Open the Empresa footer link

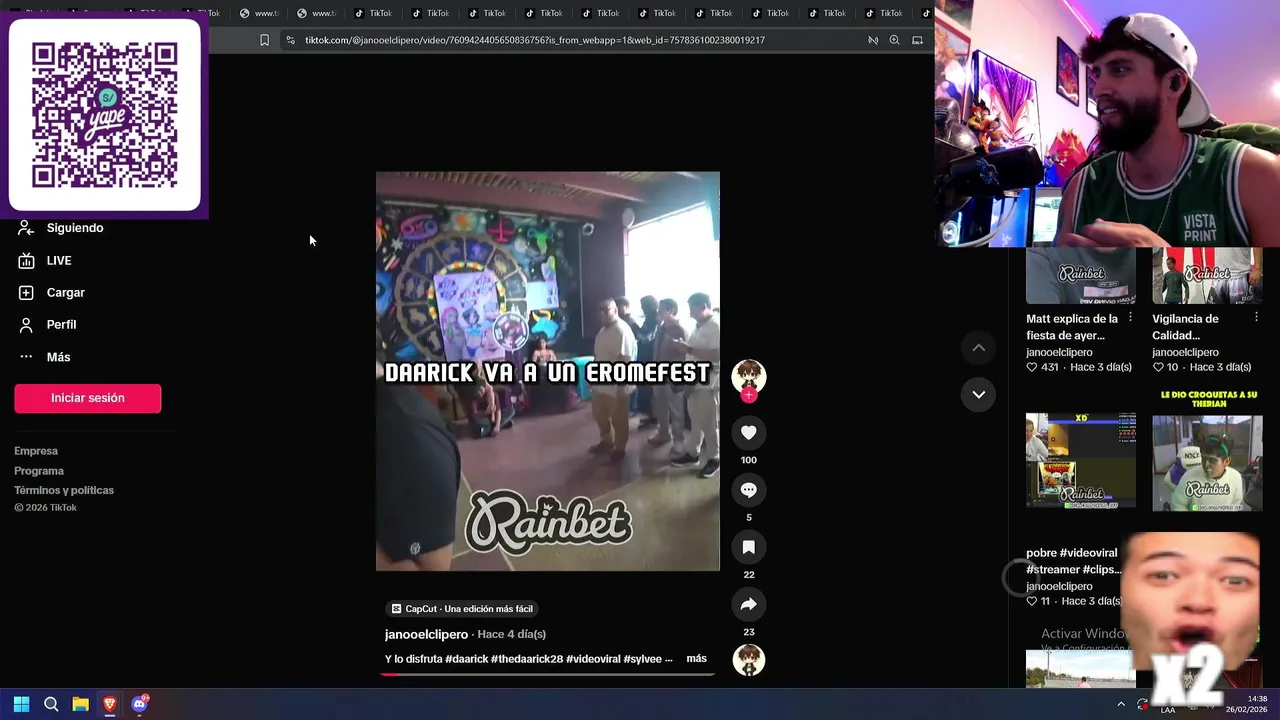[36, 451]
